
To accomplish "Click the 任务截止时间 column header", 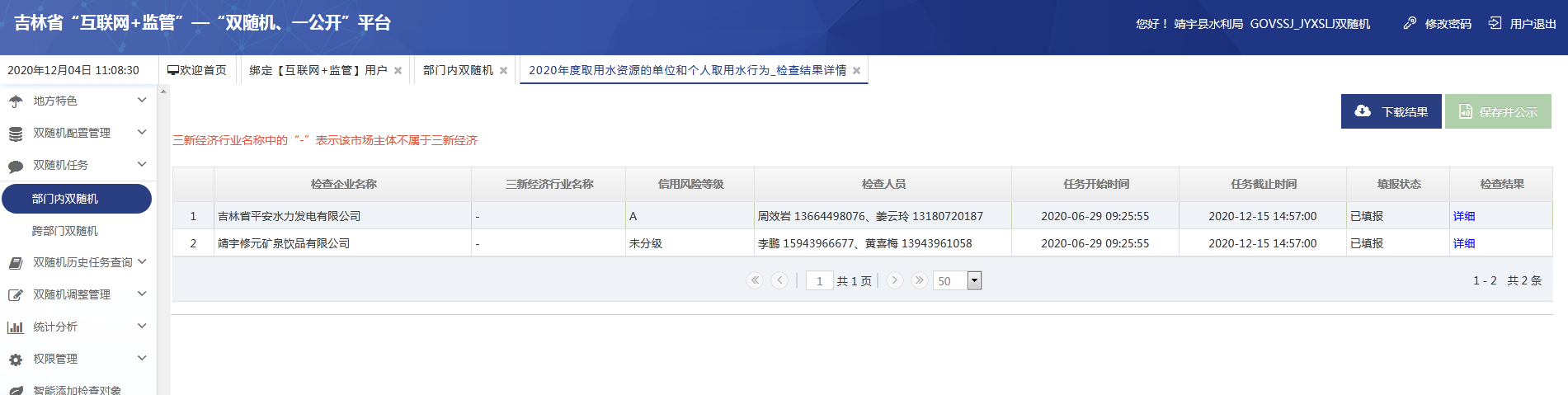I will 1263,184.
